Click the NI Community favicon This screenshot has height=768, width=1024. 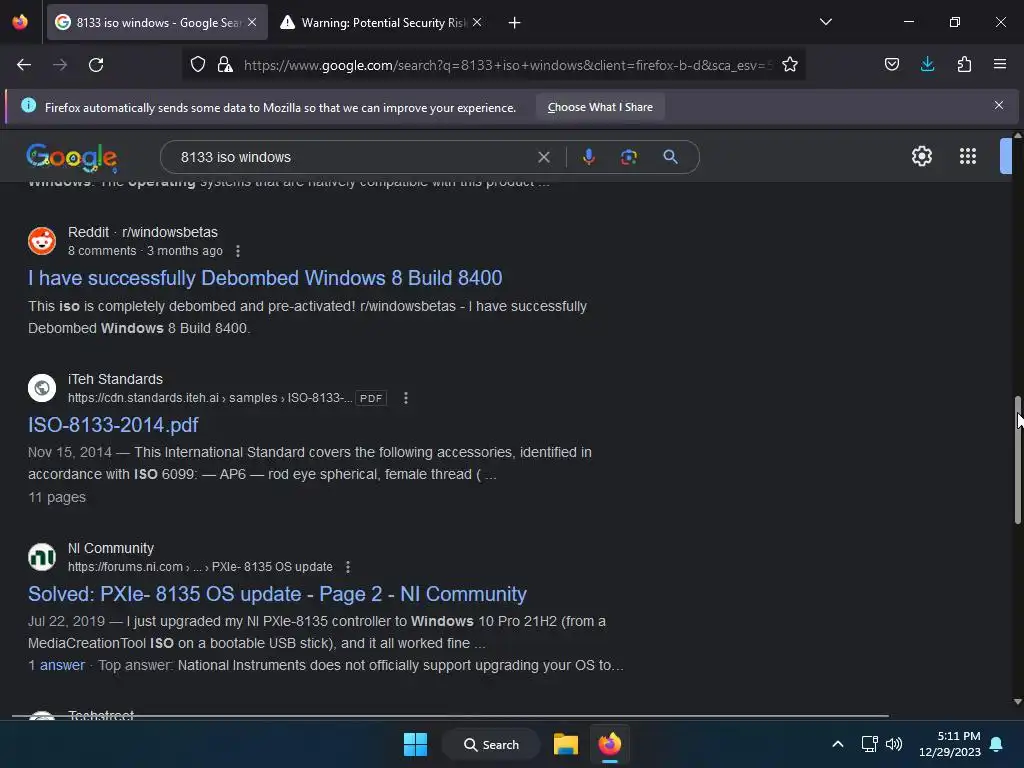pyautogui.click(x=42, y=557)
